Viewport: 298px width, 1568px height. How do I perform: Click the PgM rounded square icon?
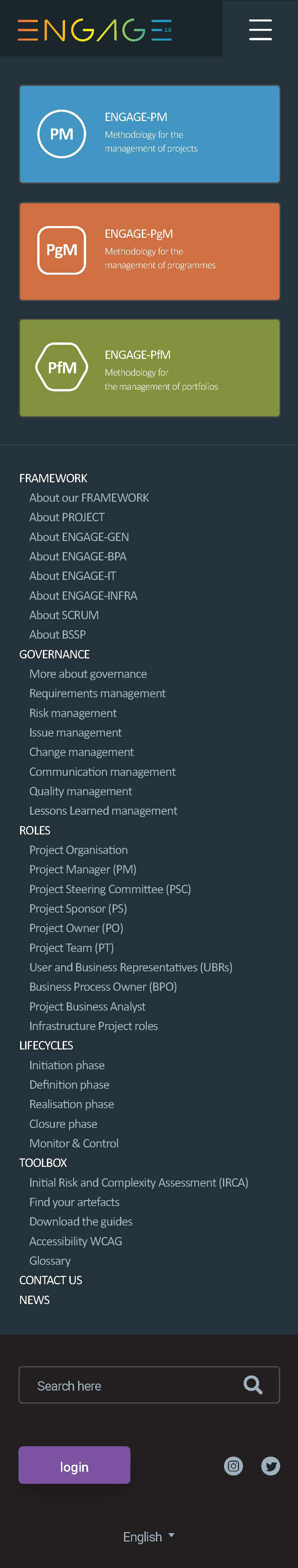(x=61, y=250)
